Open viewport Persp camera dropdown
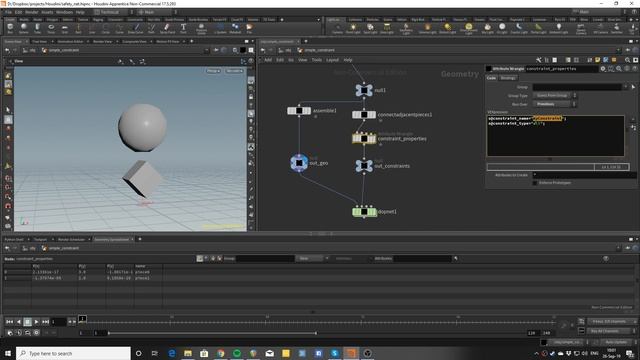The width and height of the screenshot is (640, 360). 213,71
